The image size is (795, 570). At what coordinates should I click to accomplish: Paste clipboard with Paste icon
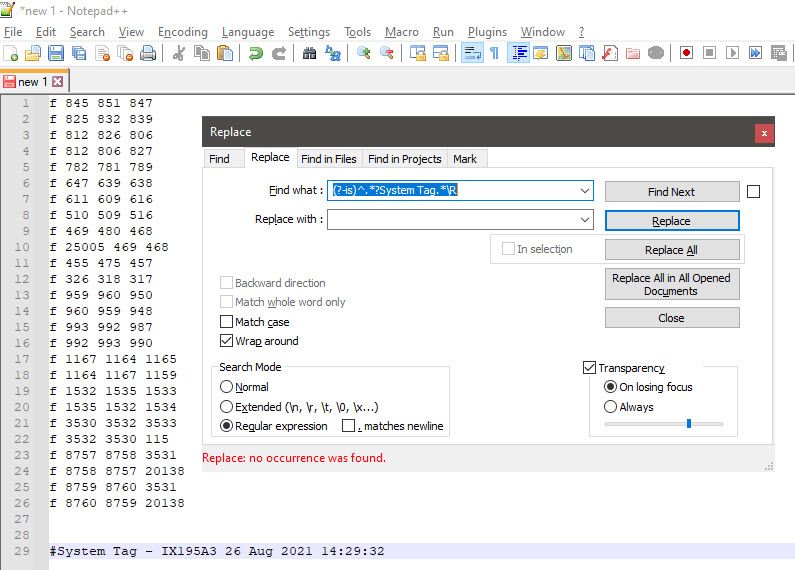point(225,53)
